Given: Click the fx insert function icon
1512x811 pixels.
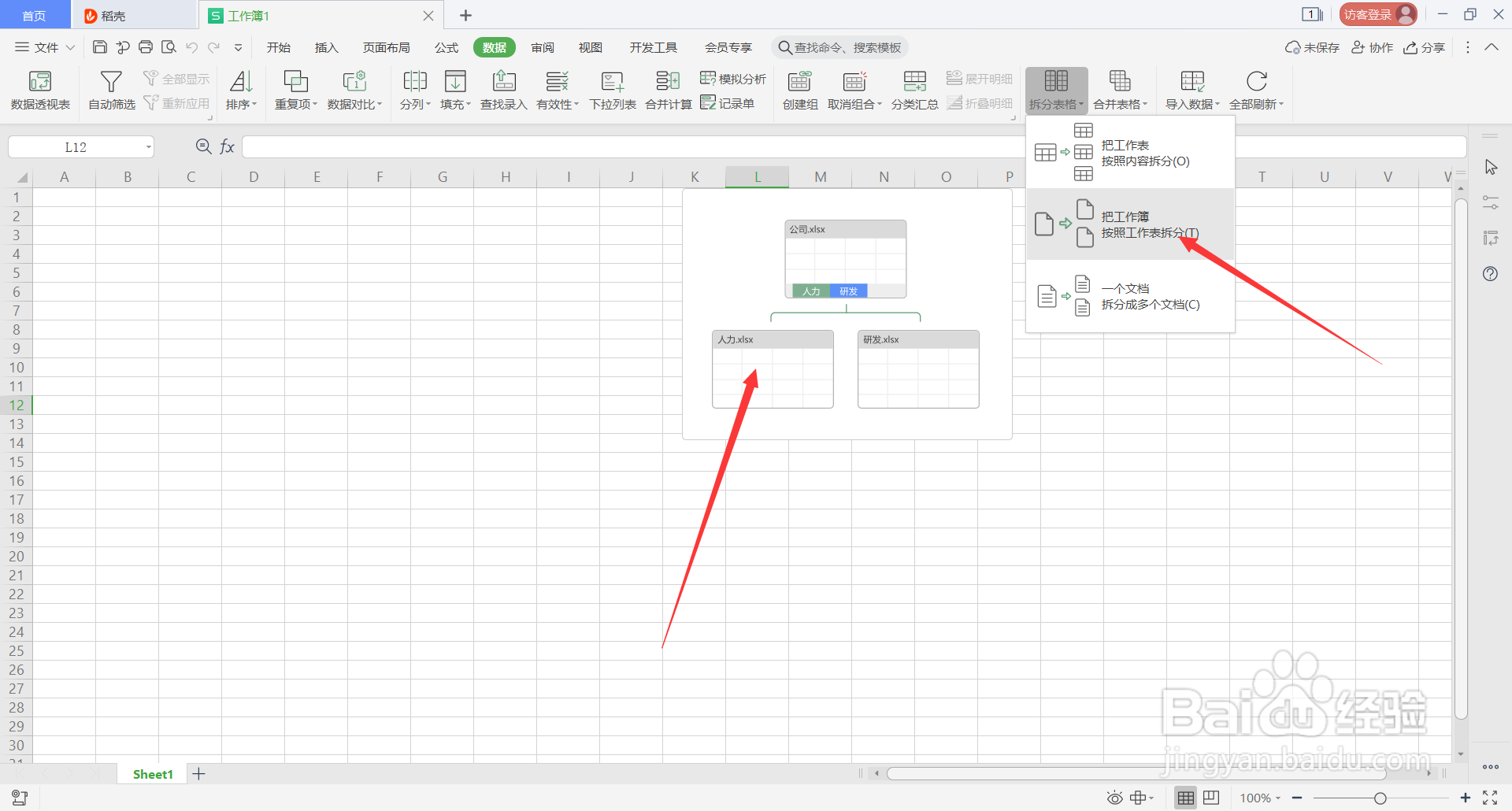Looking at the screenshot, I should tap(227, 146).
